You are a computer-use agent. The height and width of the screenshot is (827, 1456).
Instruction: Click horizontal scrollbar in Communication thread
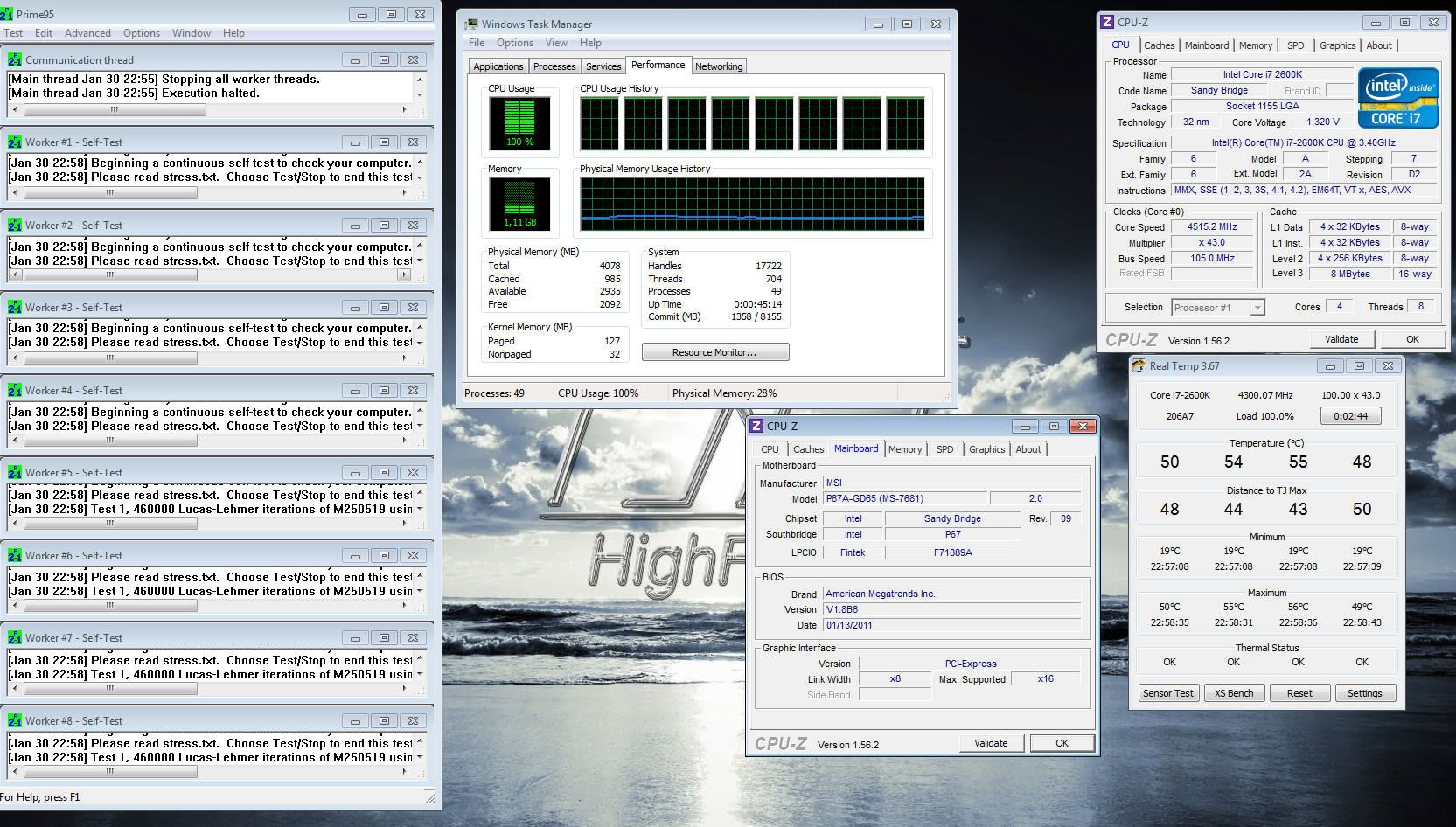pos(209,110)
